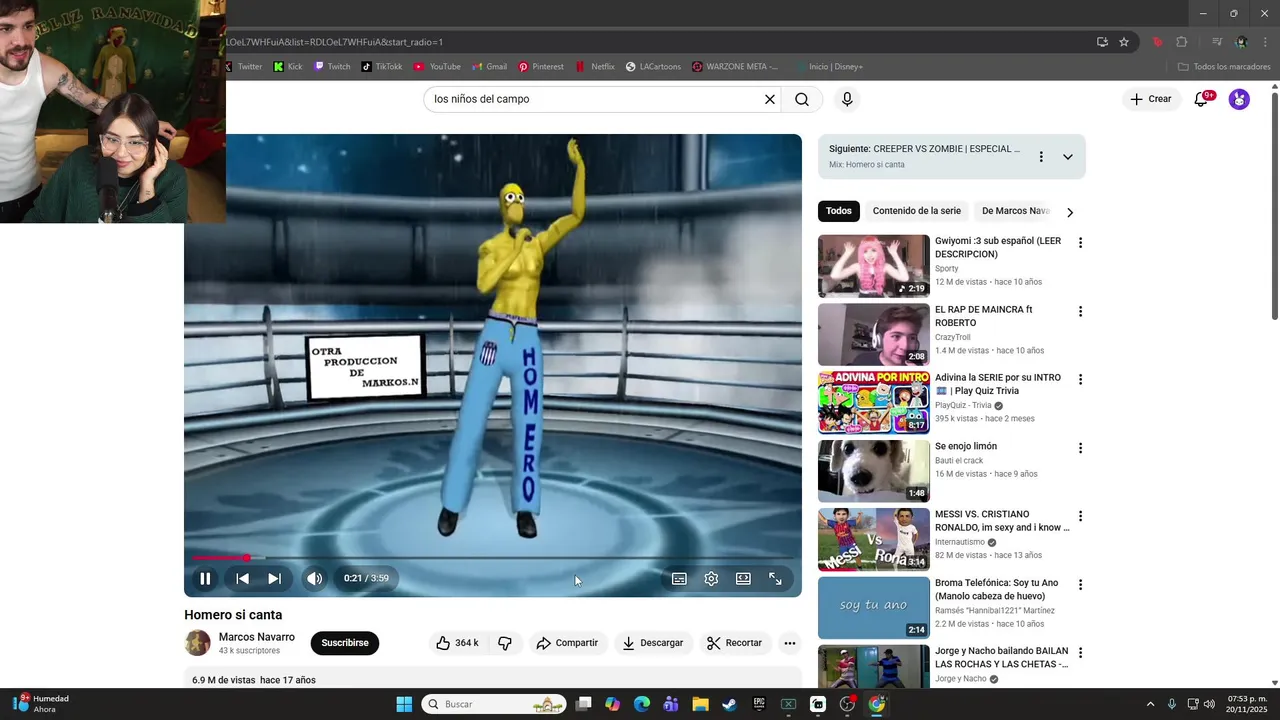Open options for Se enojo limón video
The width and height of the screenshot is (1280, 720).
pyautogui.click(x=1080, y=448)
